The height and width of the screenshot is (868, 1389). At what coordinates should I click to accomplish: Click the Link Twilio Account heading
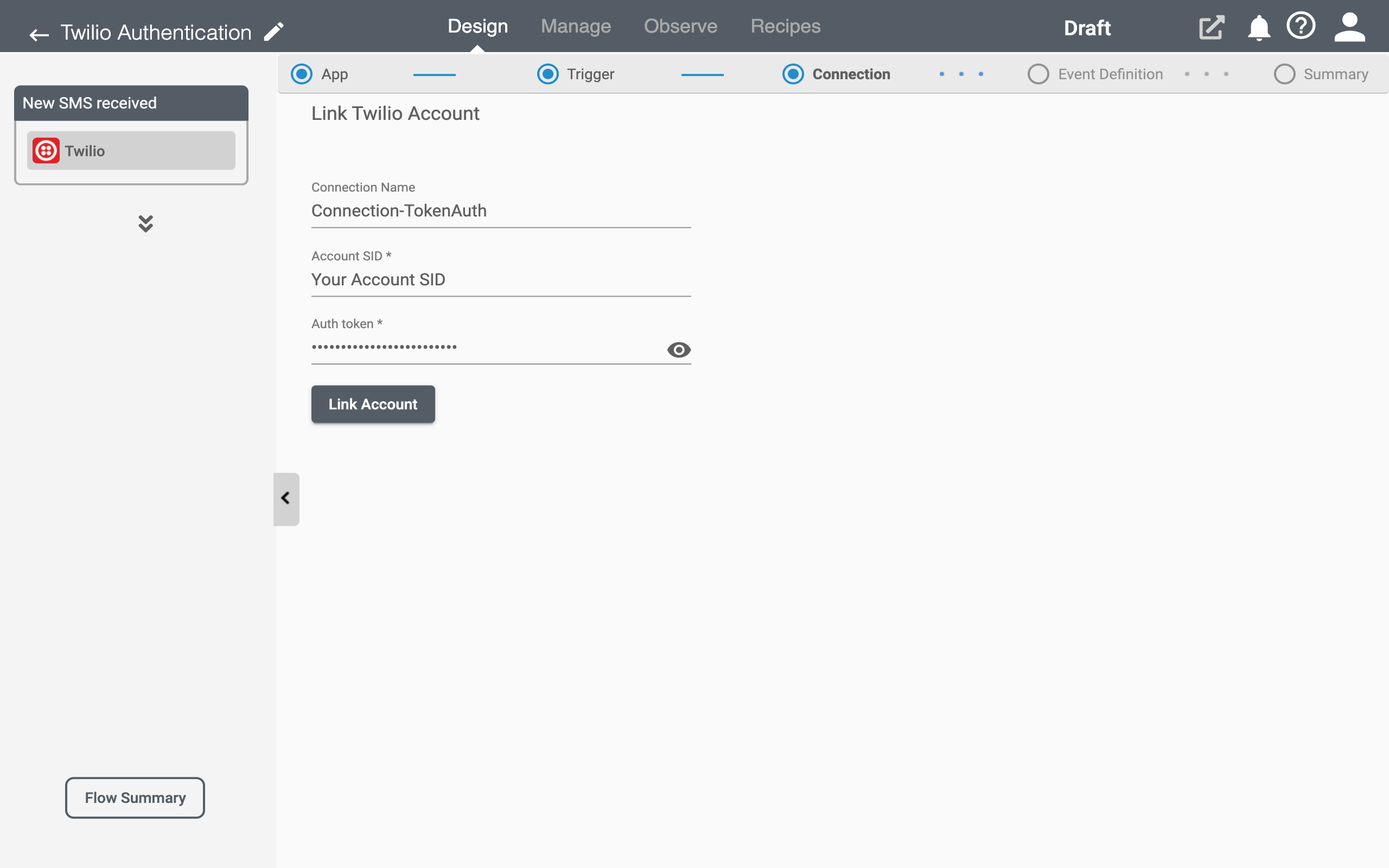tap(395, 114)
